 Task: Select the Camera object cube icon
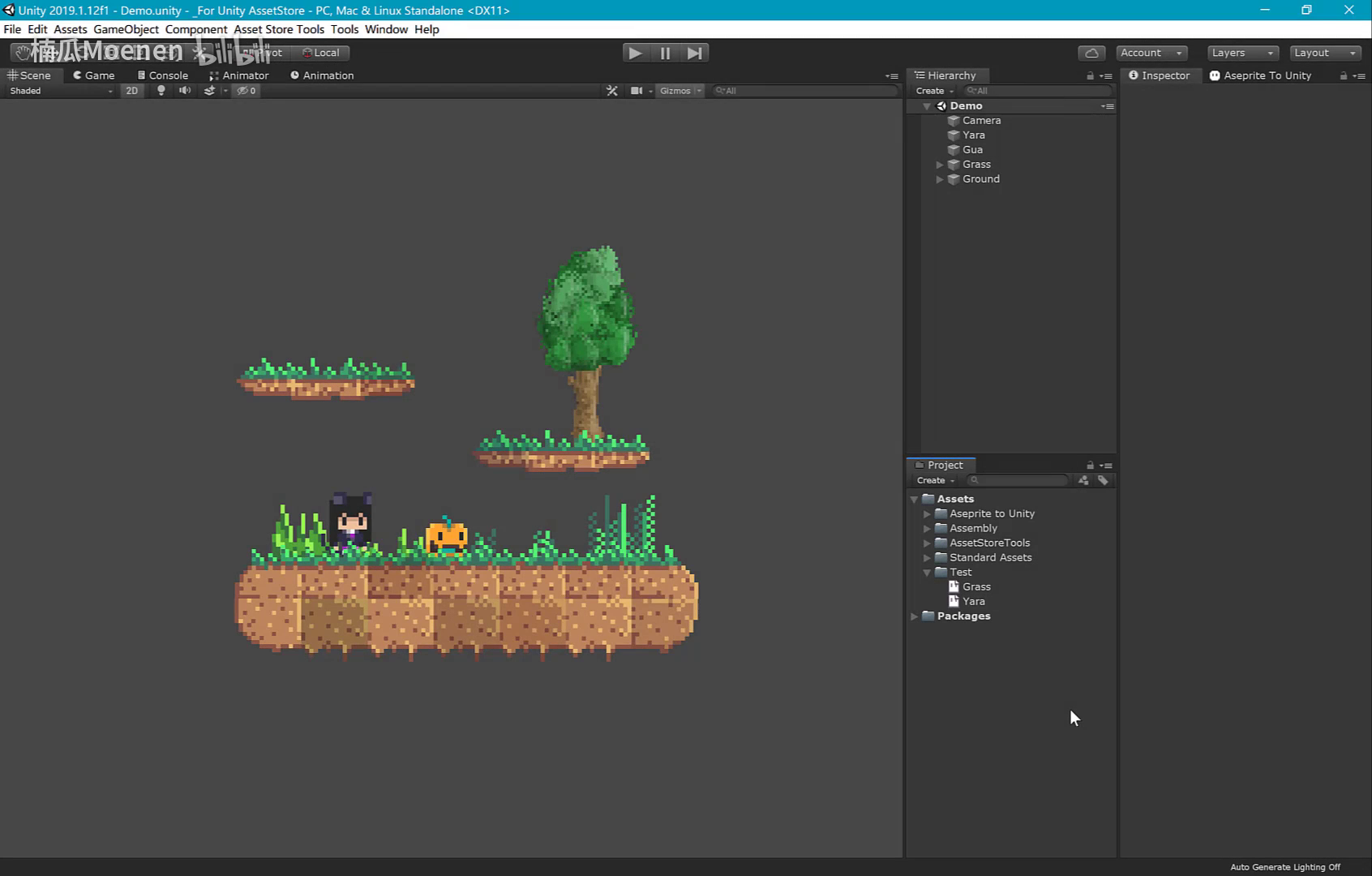[954, 121]
